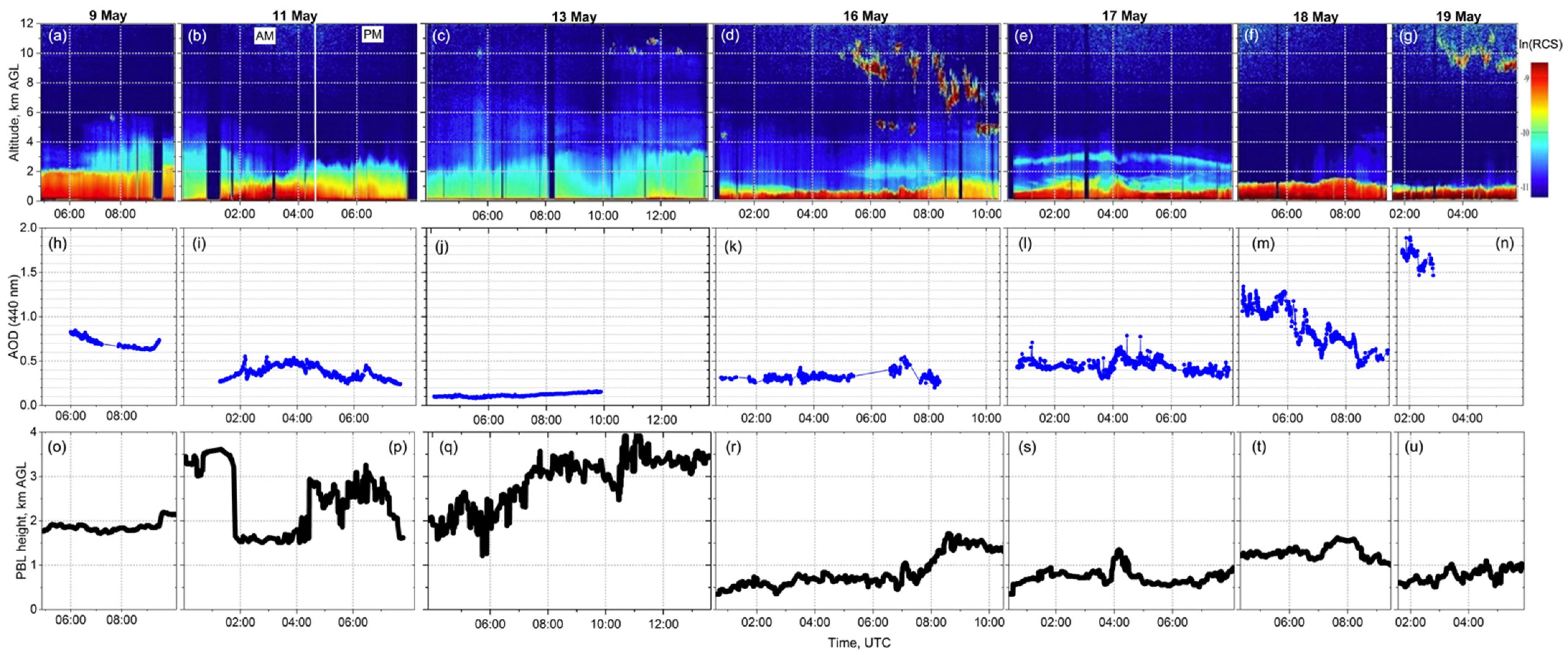Click panel label (q) in PBL plot
This screenshot has width=1568, height=655.
click(x=449, y=448)
